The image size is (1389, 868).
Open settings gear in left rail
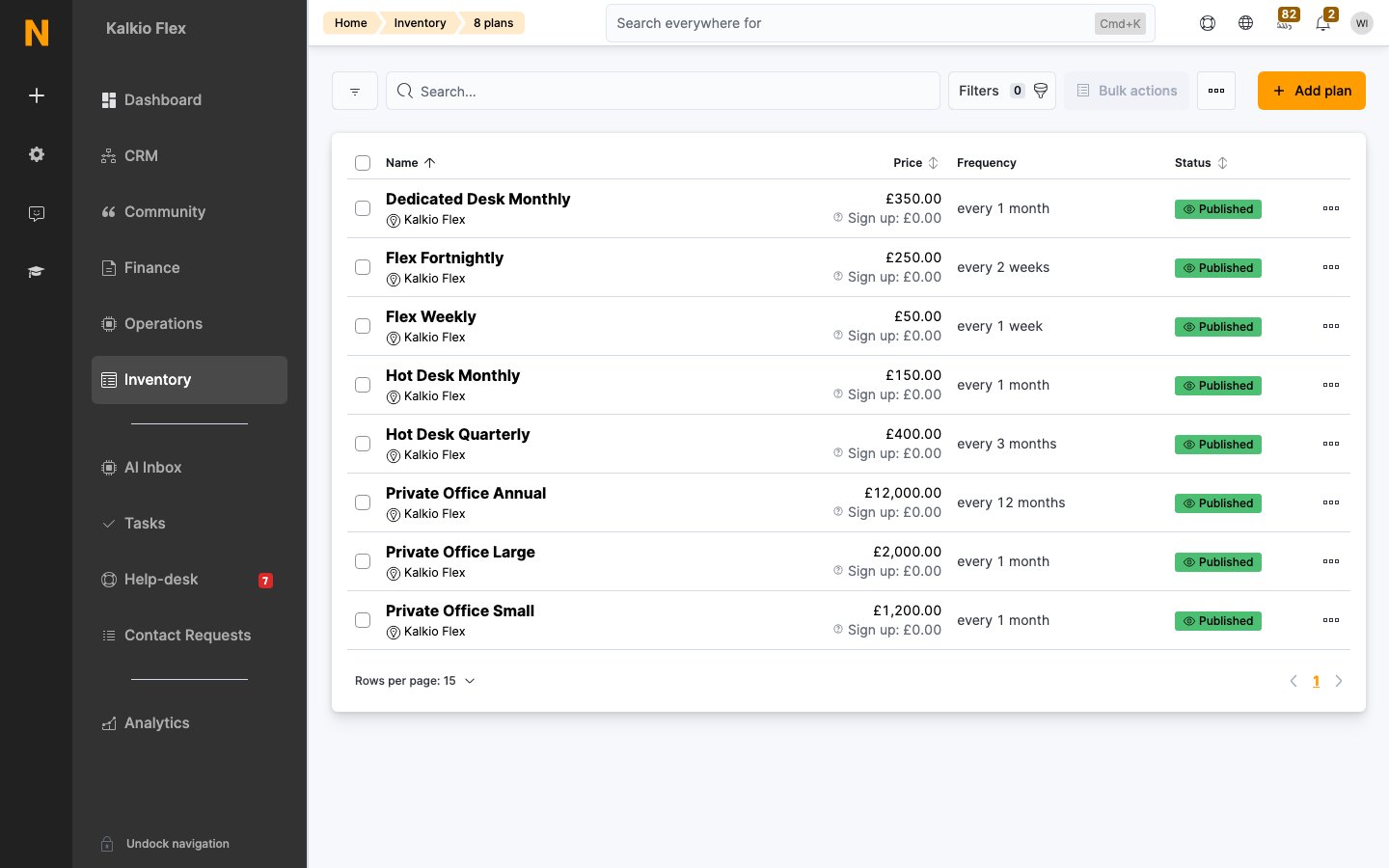tap(37, 154)
